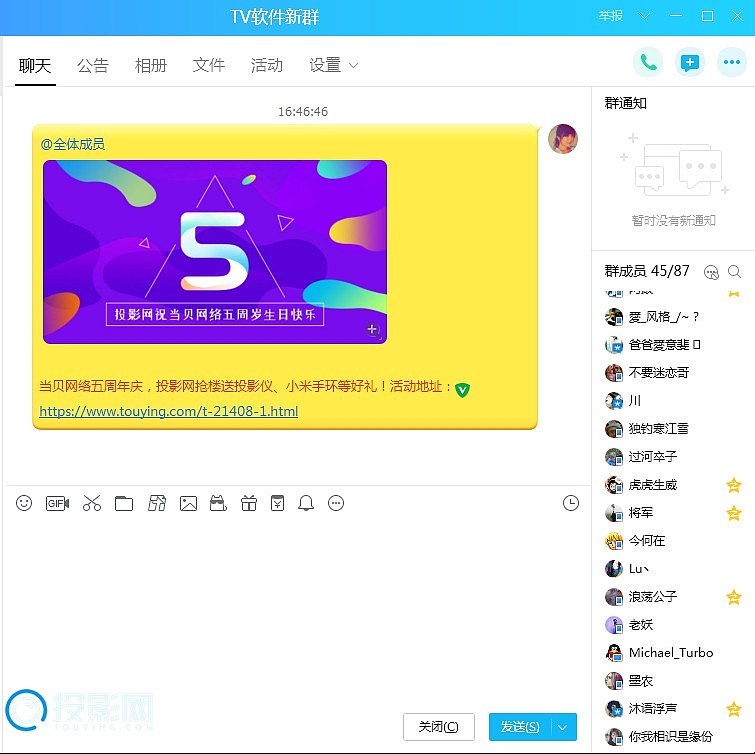The width and height of the screenshot is (755, 754).
Task: Select the scissors screenshot tool
Action: click(x=91, y=503)
